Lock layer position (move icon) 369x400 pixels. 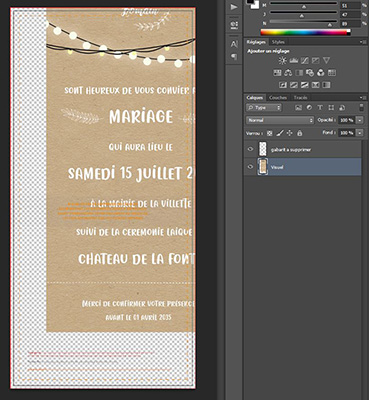(x=289, y=133)
